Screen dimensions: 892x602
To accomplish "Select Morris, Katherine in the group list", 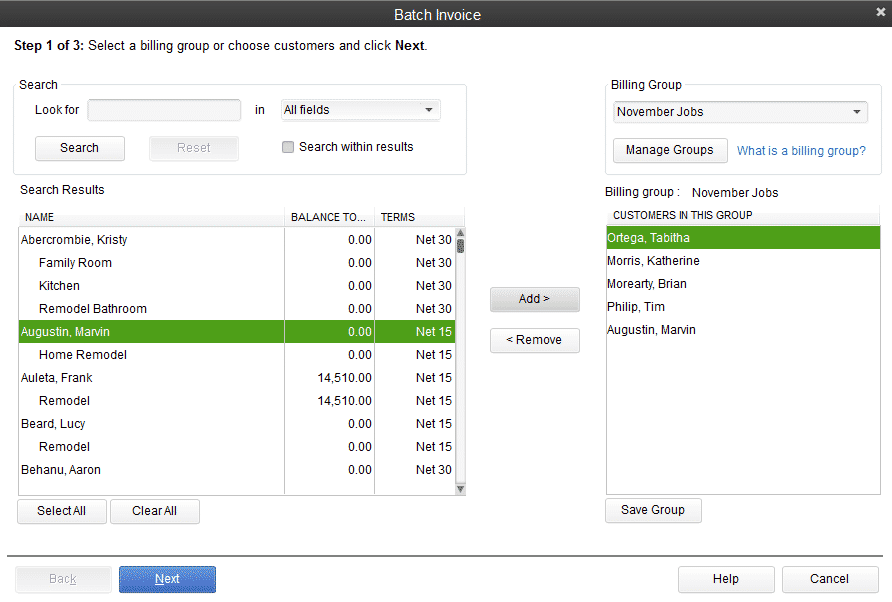I will click(743, 261).
